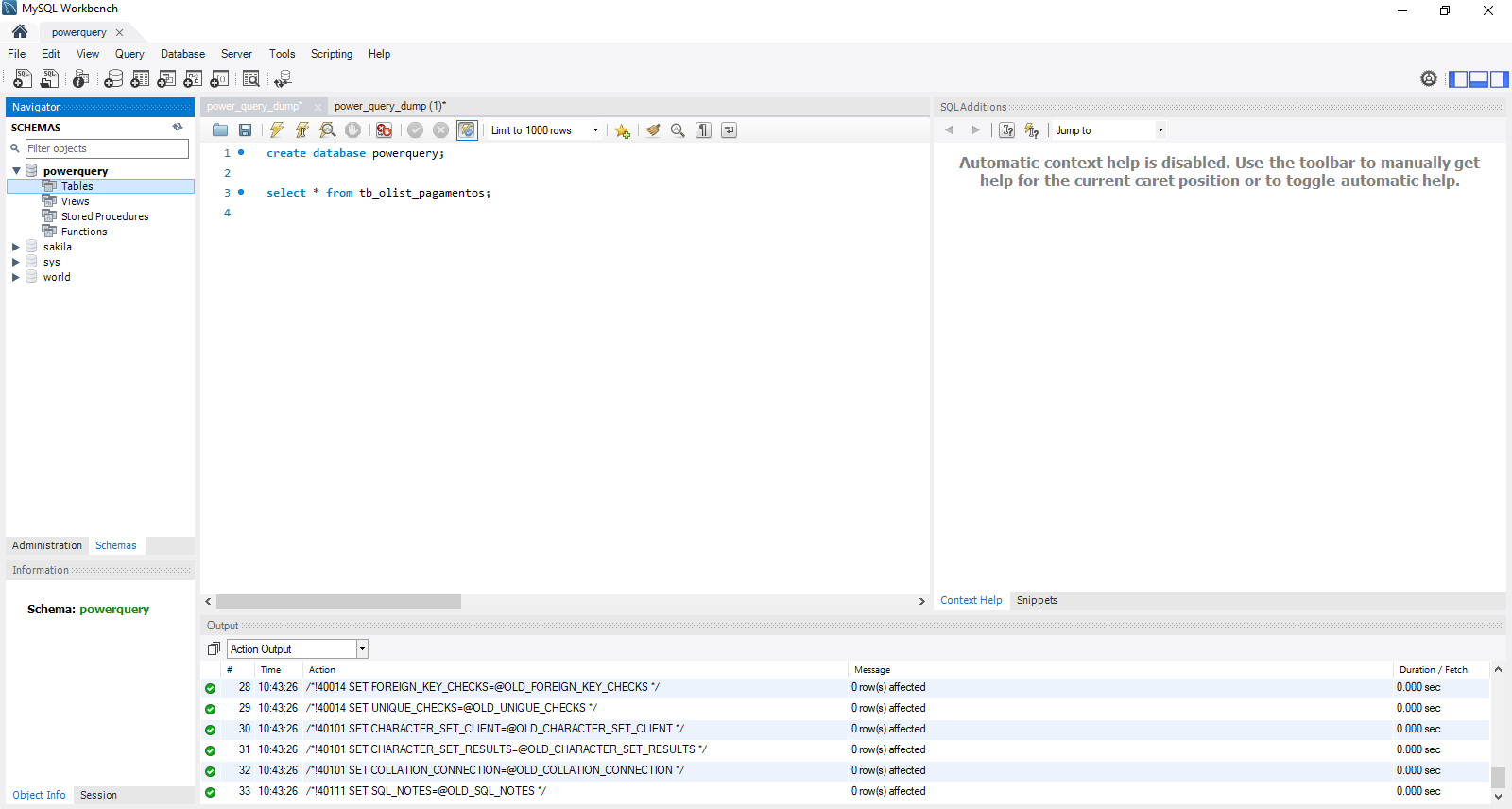
Task: Copy output entries icon
Action: point(214,649)
